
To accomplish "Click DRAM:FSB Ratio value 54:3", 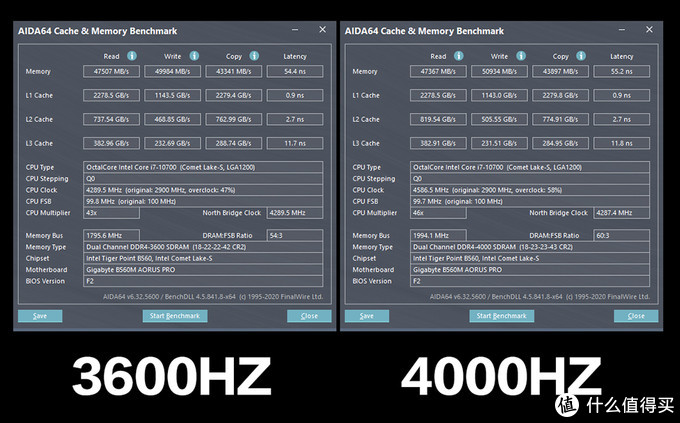I will (295, 236).
